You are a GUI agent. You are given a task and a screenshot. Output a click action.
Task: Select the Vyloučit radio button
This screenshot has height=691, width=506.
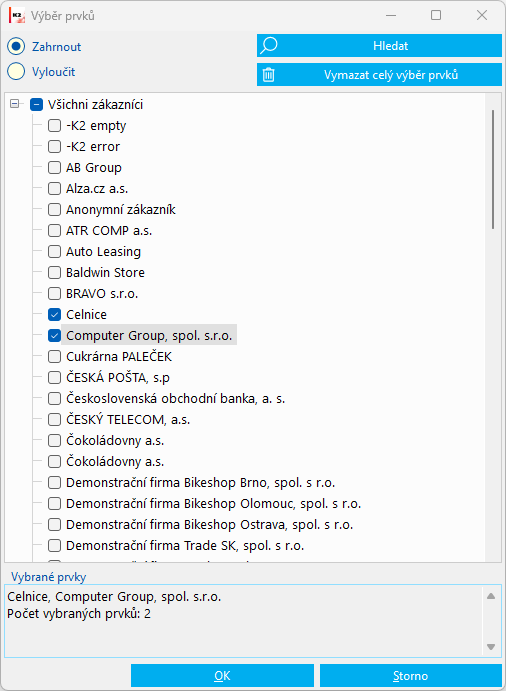16,72
